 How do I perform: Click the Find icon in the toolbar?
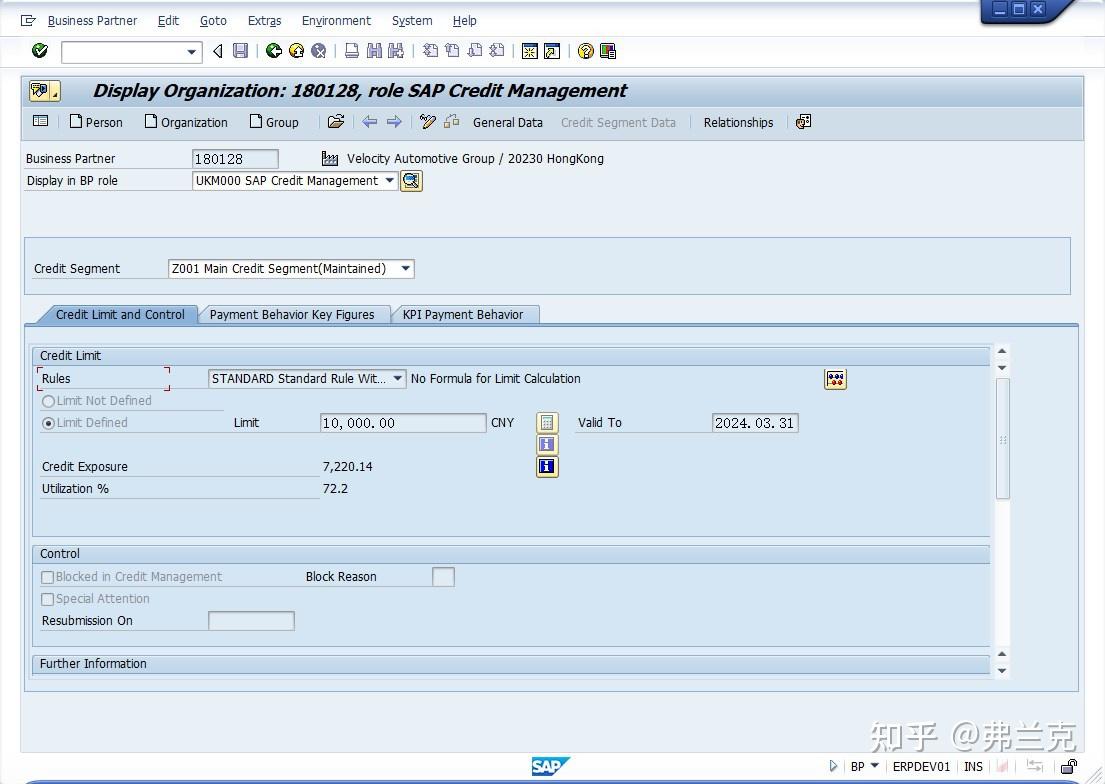coord(374,51)
